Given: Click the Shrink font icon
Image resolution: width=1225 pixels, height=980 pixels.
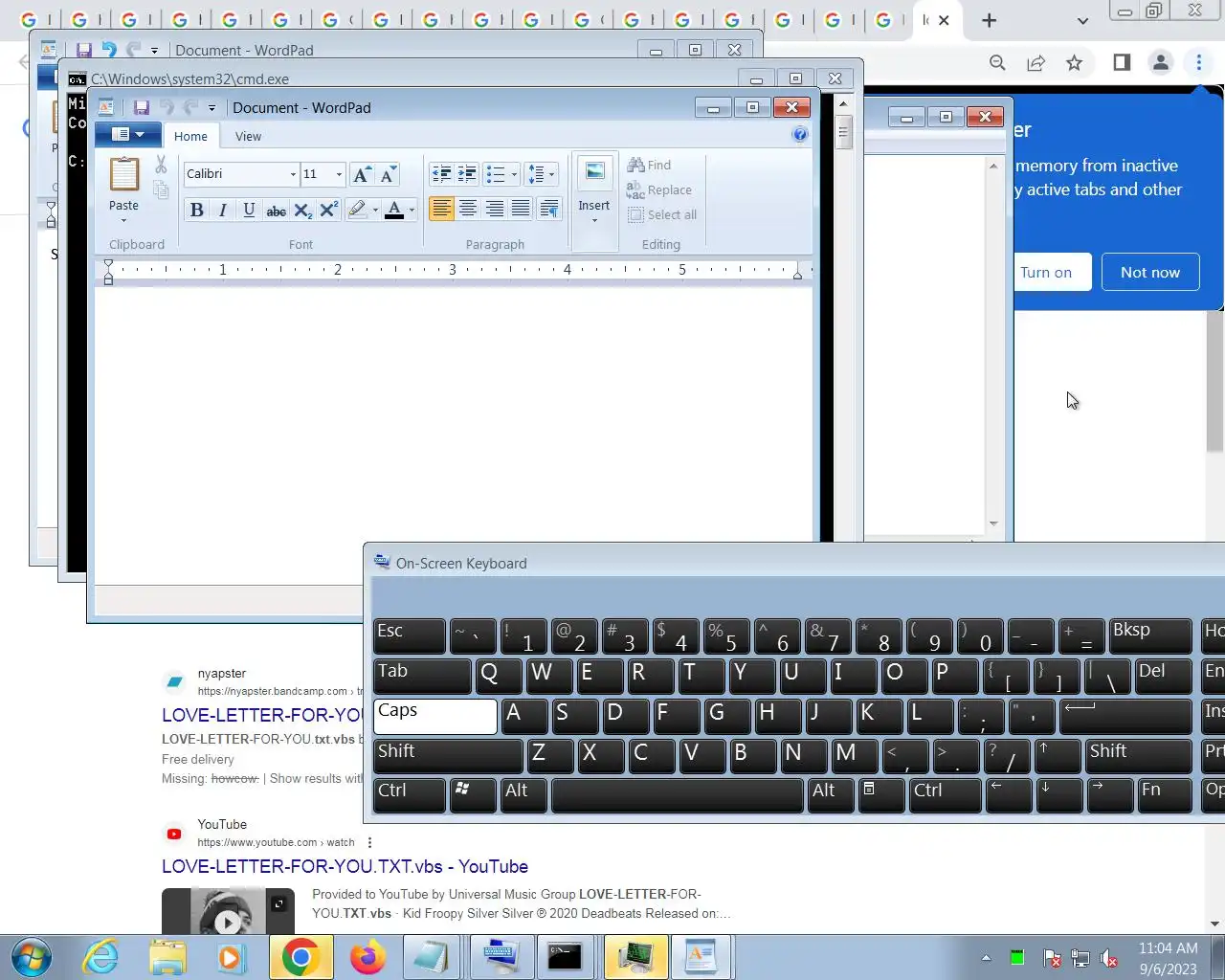Looking at the screenshot, I should point(387,174).
